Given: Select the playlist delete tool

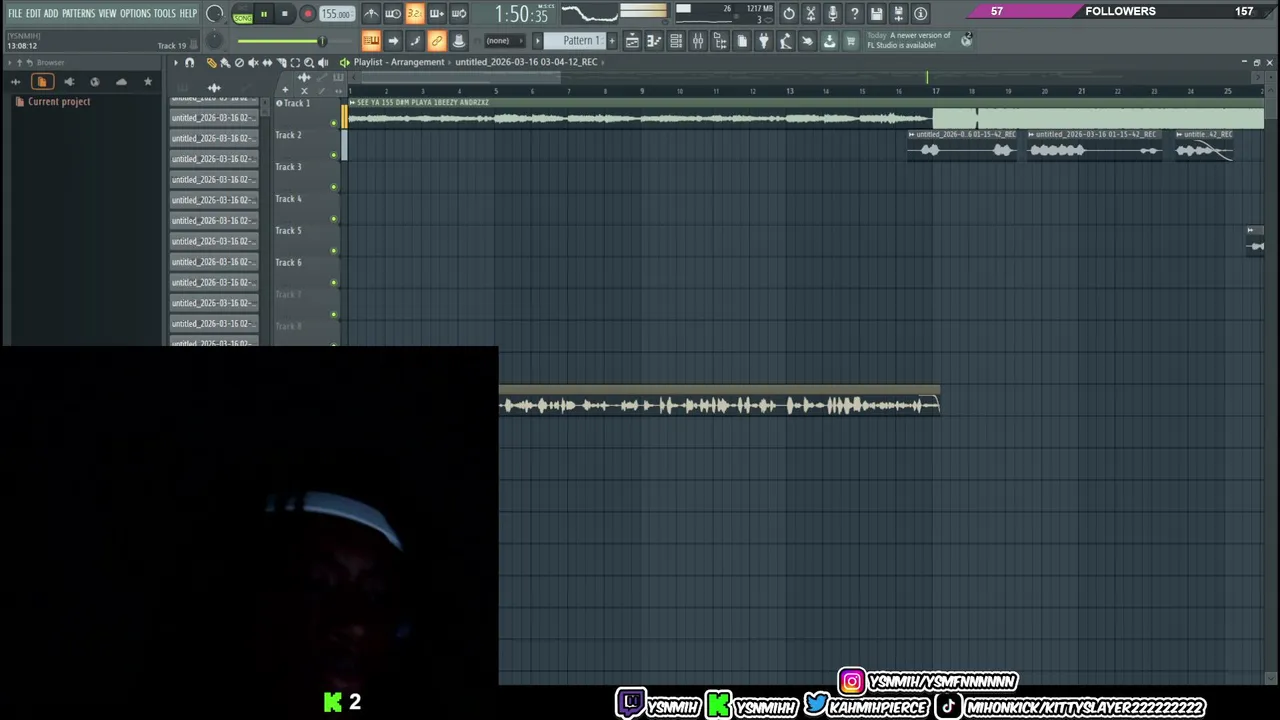Looking at the screenshot, I should (239, 62).
